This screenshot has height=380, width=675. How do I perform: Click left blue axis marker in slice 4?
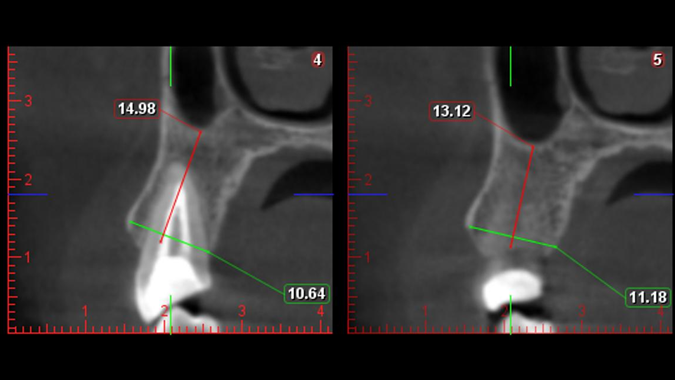28,195
